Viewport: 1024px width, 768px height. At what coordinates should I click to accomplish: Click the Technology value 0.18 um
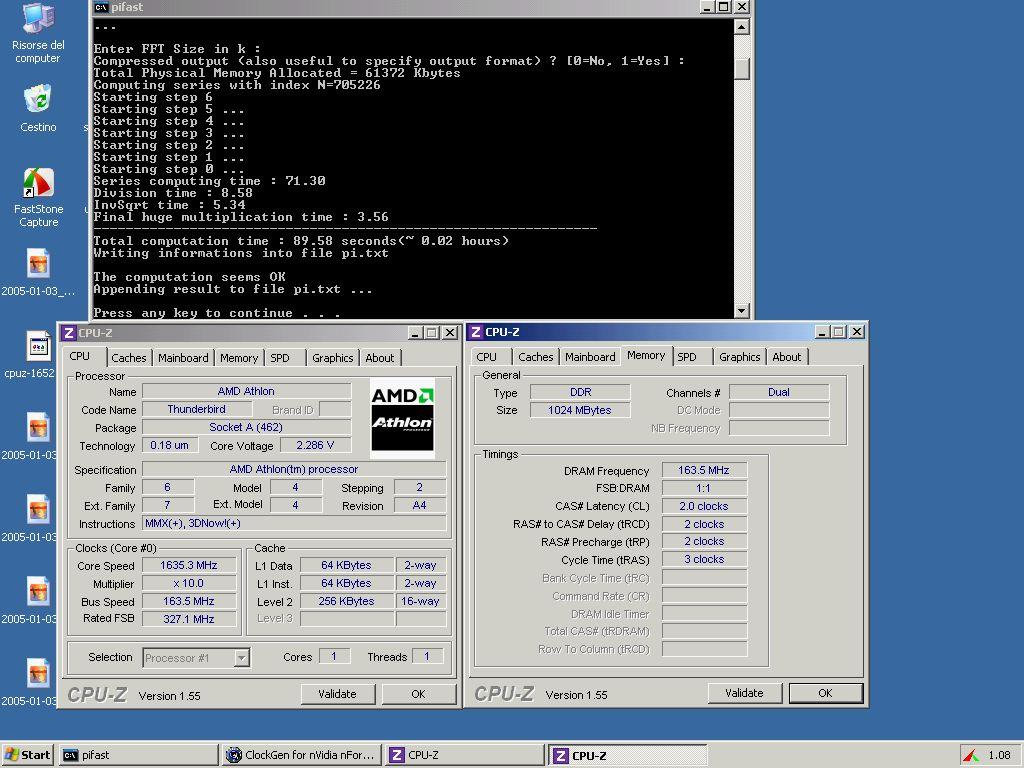click(x=169, y=445)
